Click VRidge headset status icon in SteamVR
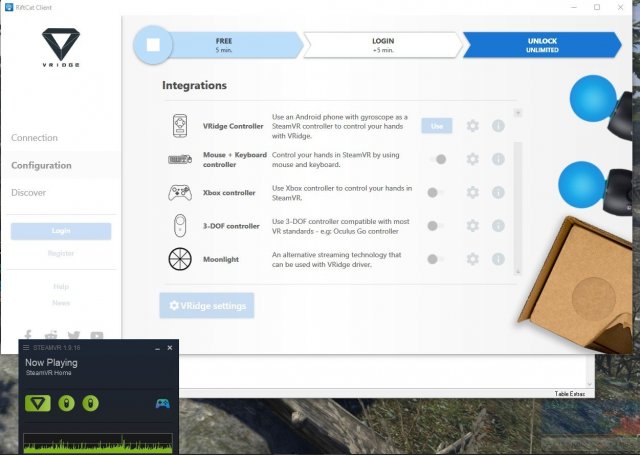The height and width of the screenshot is (455, 640). (38, 403)
